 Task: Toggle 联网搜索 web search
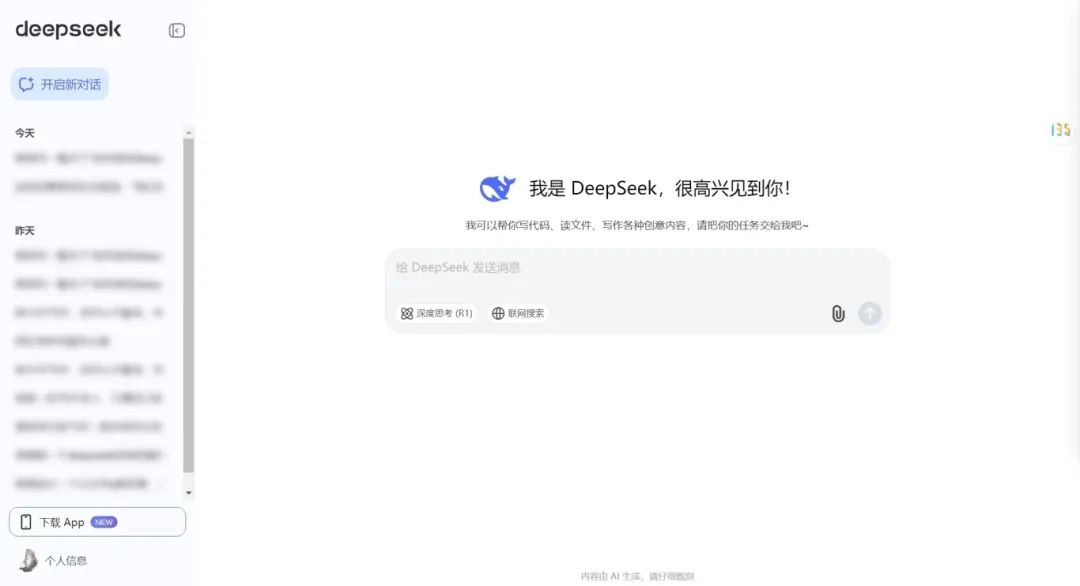[518, 313]
